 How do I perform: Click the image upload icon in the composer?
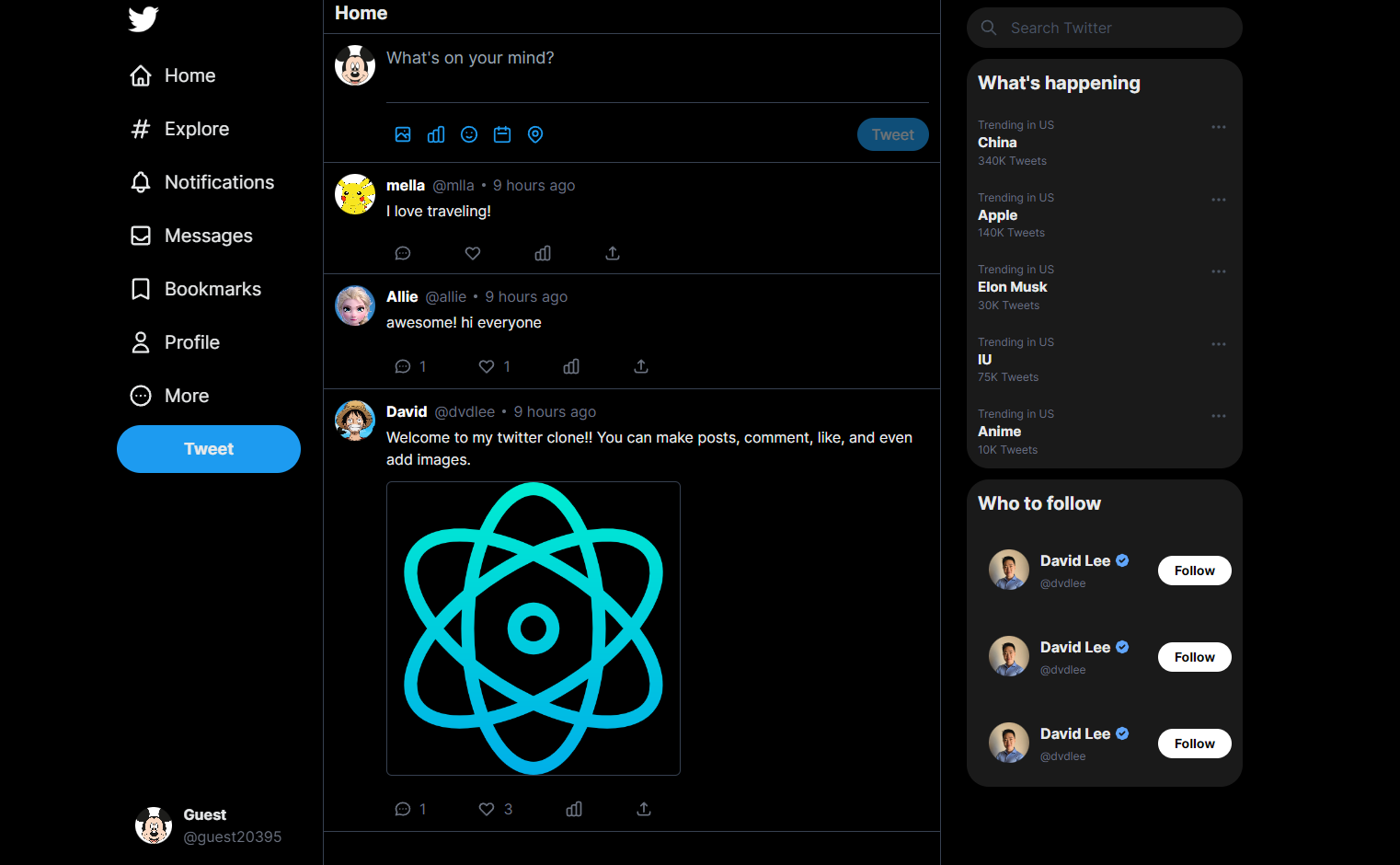pos(403,134)
